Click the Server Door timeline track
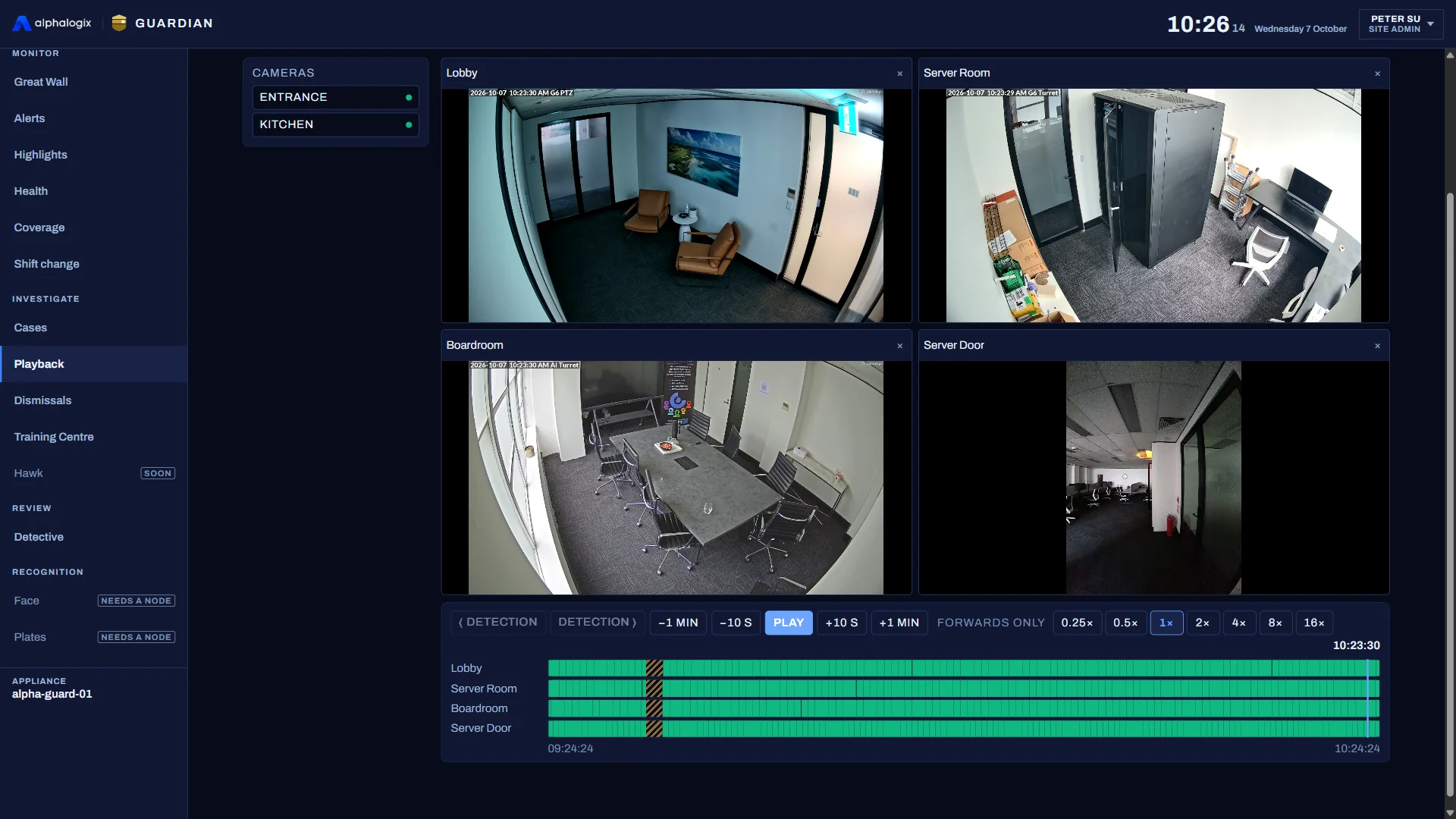This screenshot has width=1456, height=819. [963, 729]
